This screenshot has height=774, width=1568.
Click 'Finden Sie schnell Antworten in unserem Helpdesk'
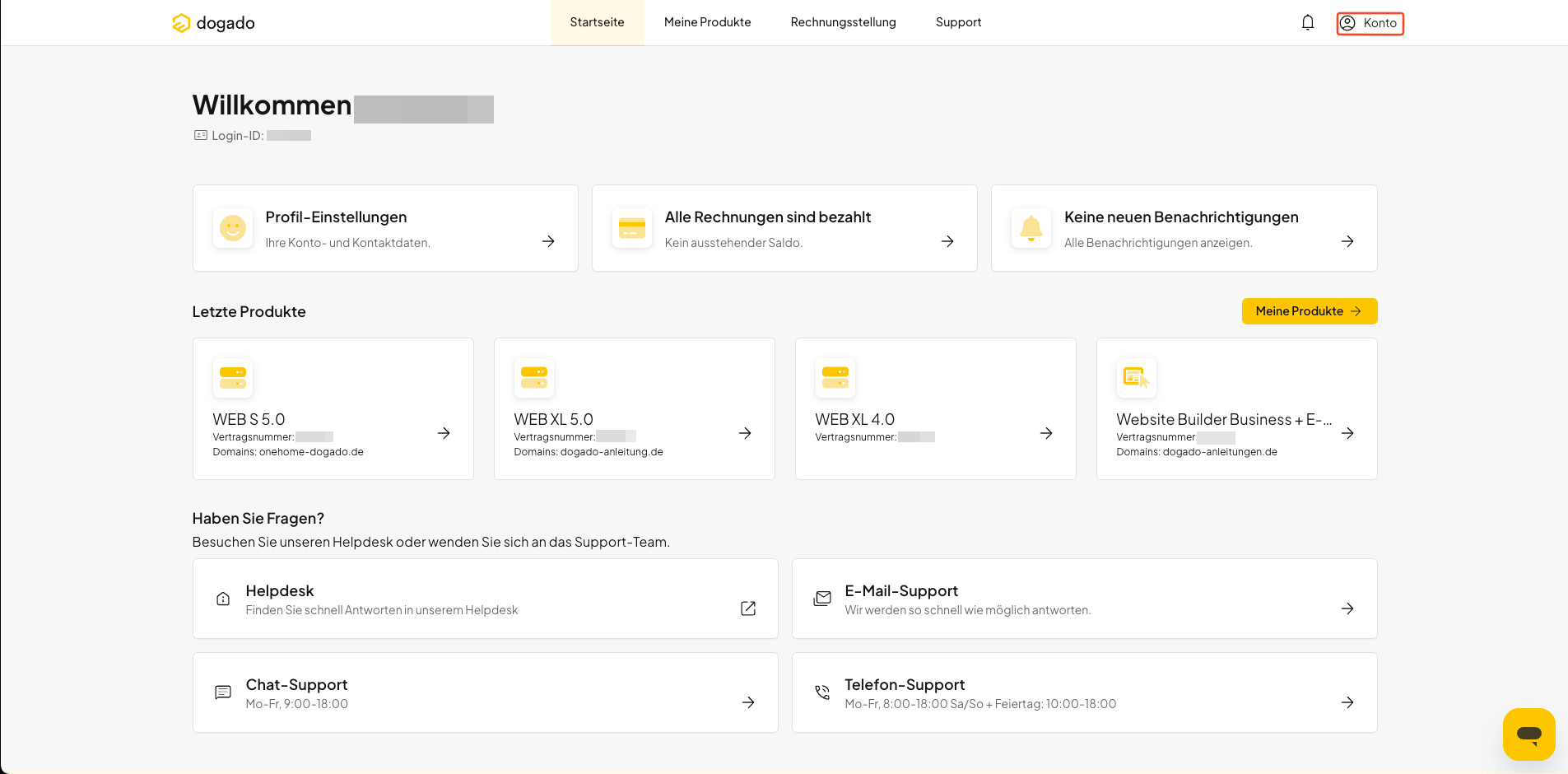click(x=382, y=610)
